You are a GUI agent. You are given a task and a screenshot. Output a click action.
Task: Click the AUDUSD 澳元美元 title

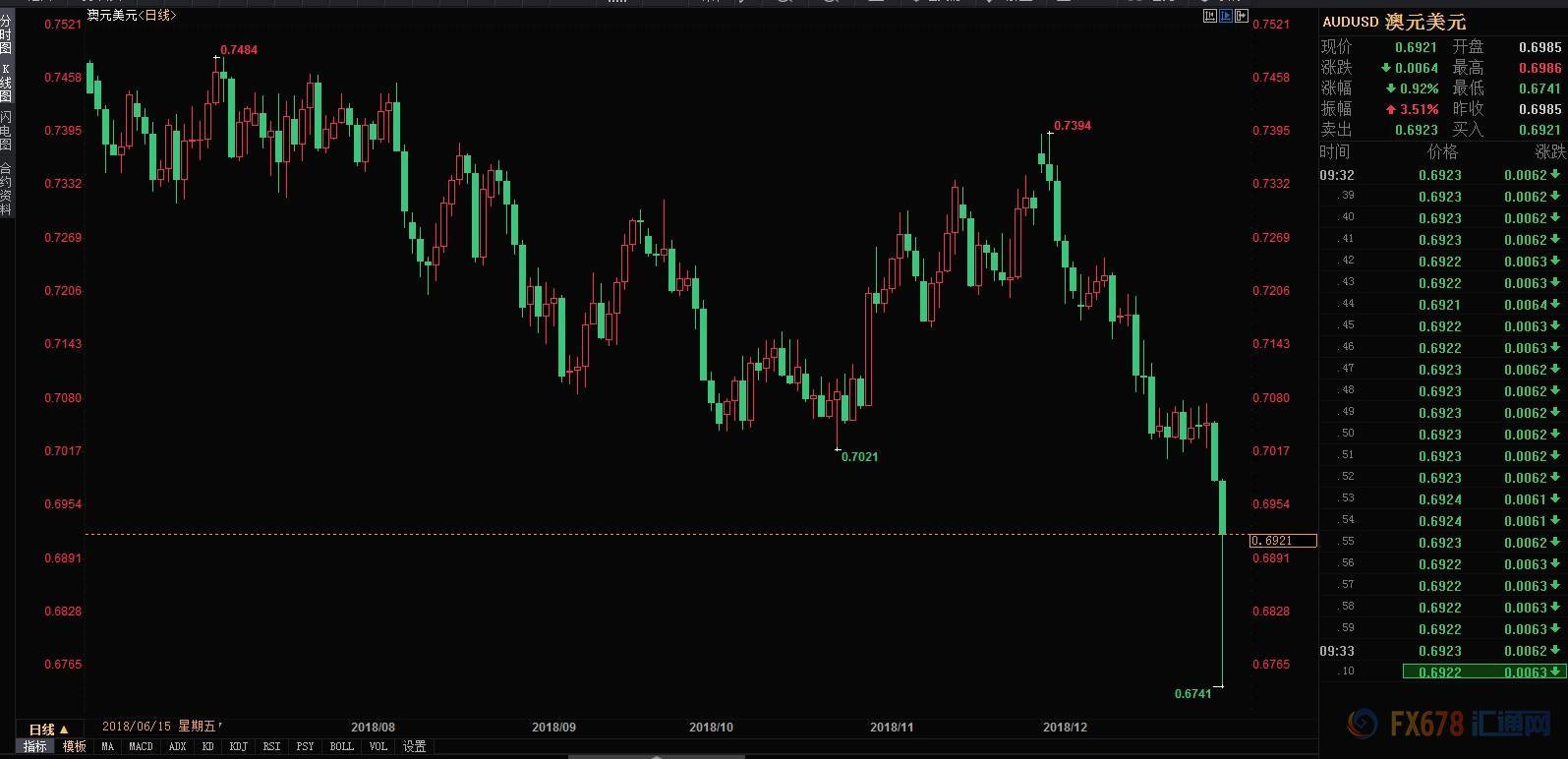point(1393,22)
